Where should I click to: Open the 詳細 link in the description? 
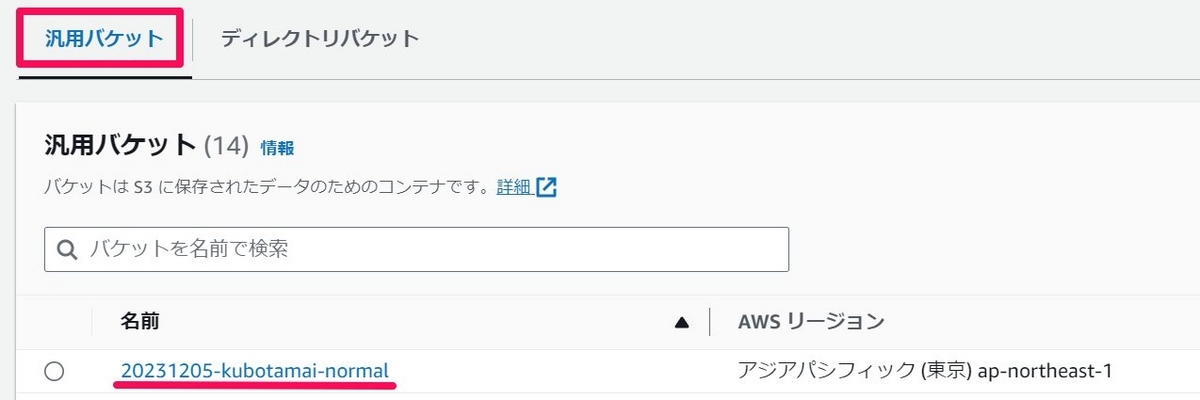(514, 187)
